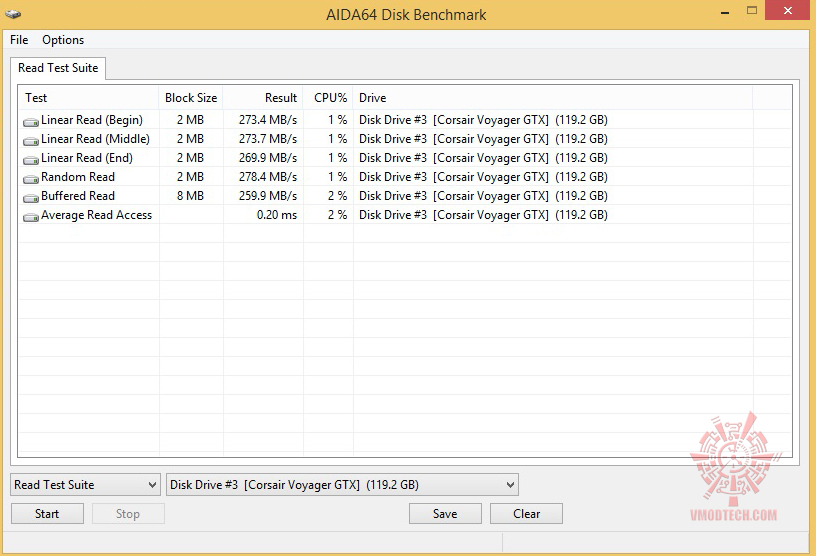Screen dimensions: 816x556
Task: Click the Average Read Access disk icon
Action: [31, 216]
